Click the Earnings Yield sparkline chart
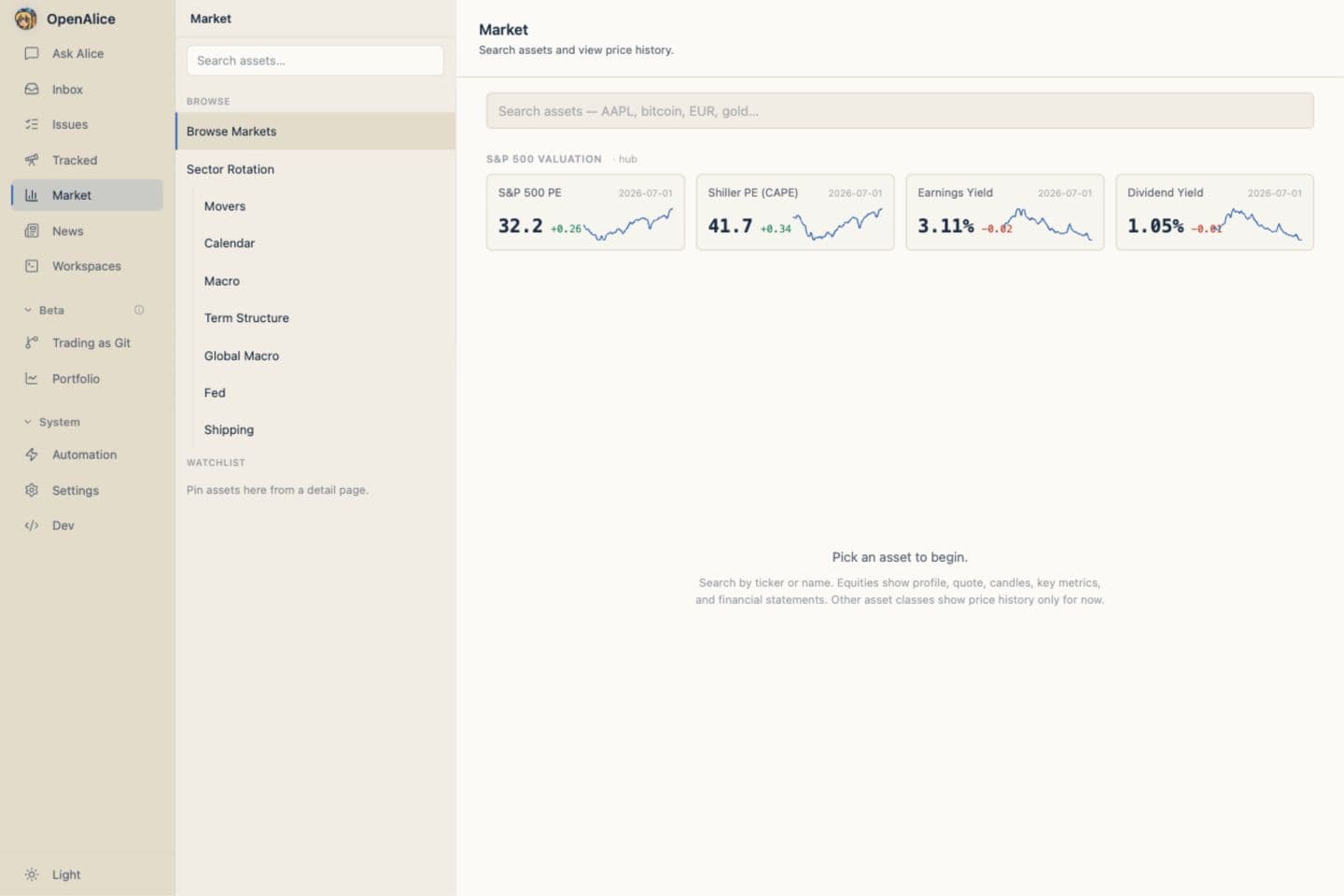 (1047, 225)
